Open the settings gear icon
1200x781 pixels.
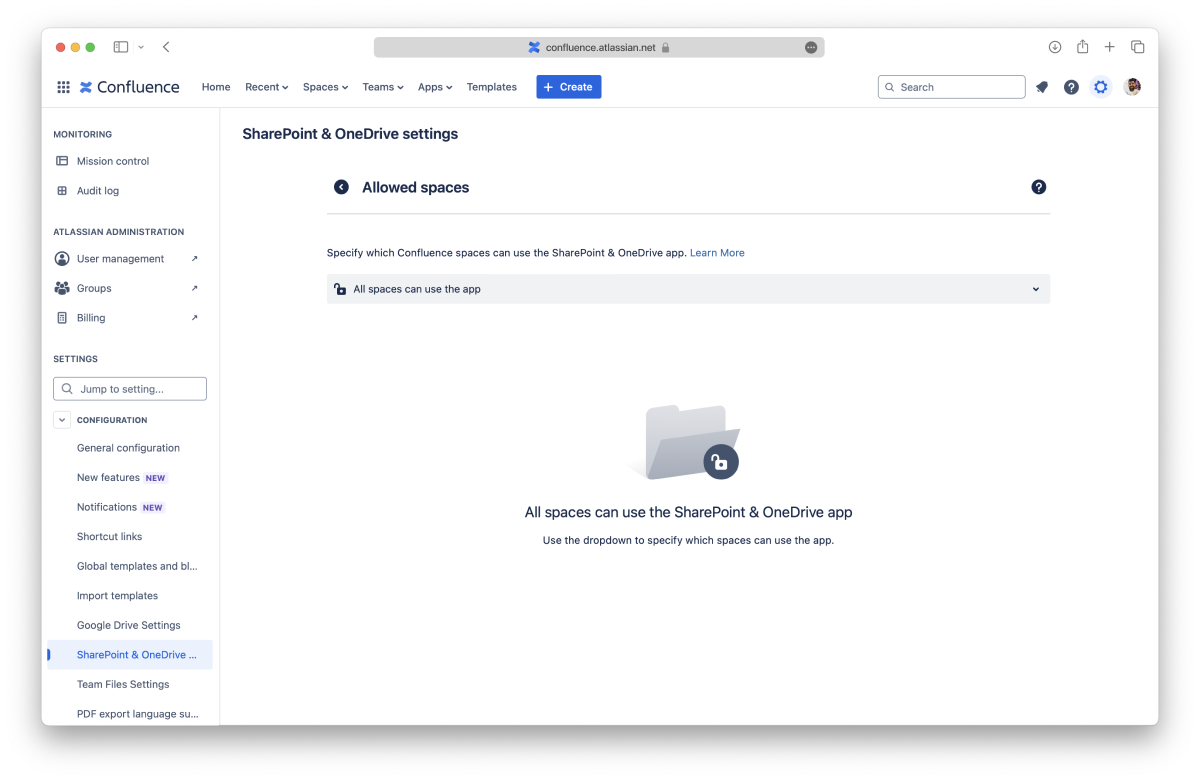[1101, 87]
